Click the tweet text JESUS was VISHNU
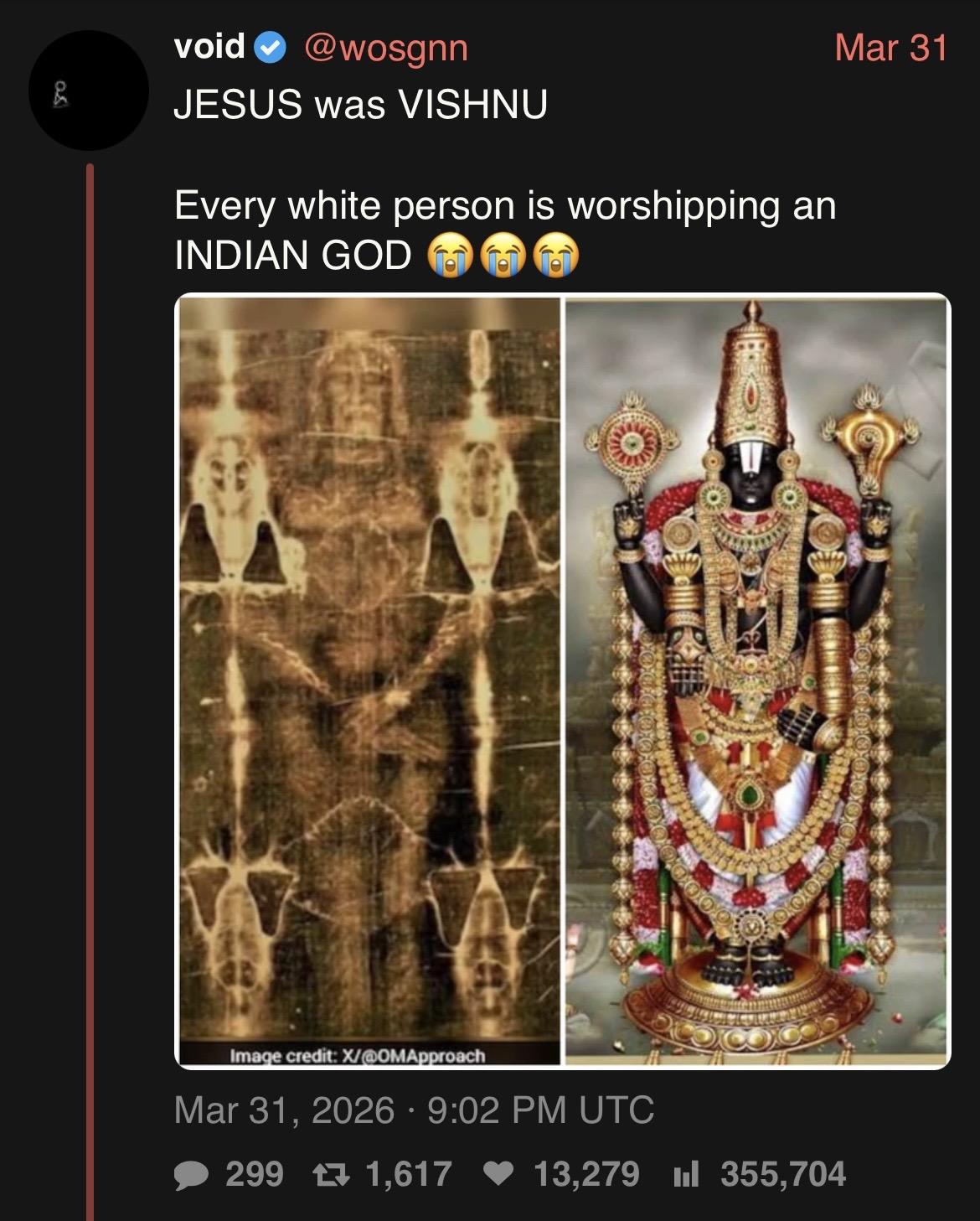Screen dimensions: 980x1221 click(x=361, y=105)
